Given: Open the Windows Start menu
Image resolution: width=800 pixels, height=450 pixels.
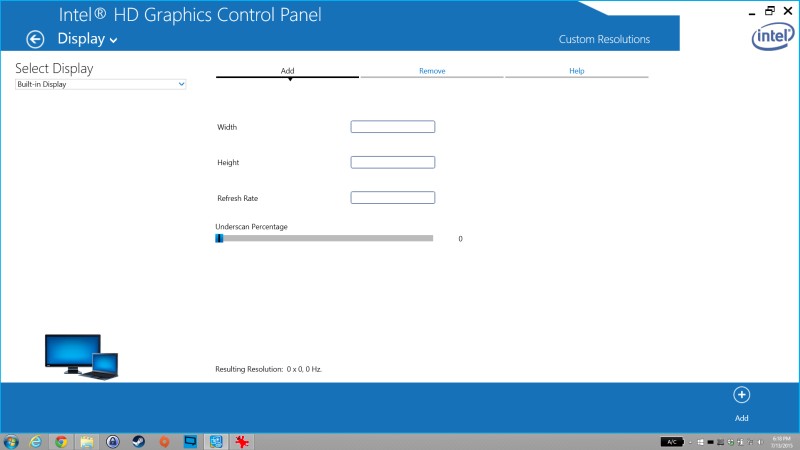Looking at the screenshot, I should 11,441.
